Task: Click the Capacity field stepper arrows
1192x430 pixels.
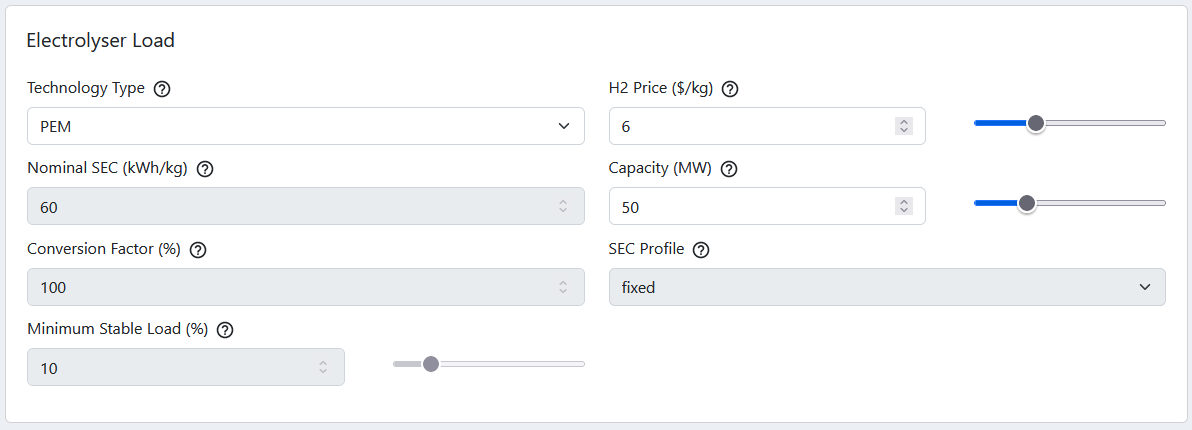Action: pyautogui.click(x=903, y=206)
